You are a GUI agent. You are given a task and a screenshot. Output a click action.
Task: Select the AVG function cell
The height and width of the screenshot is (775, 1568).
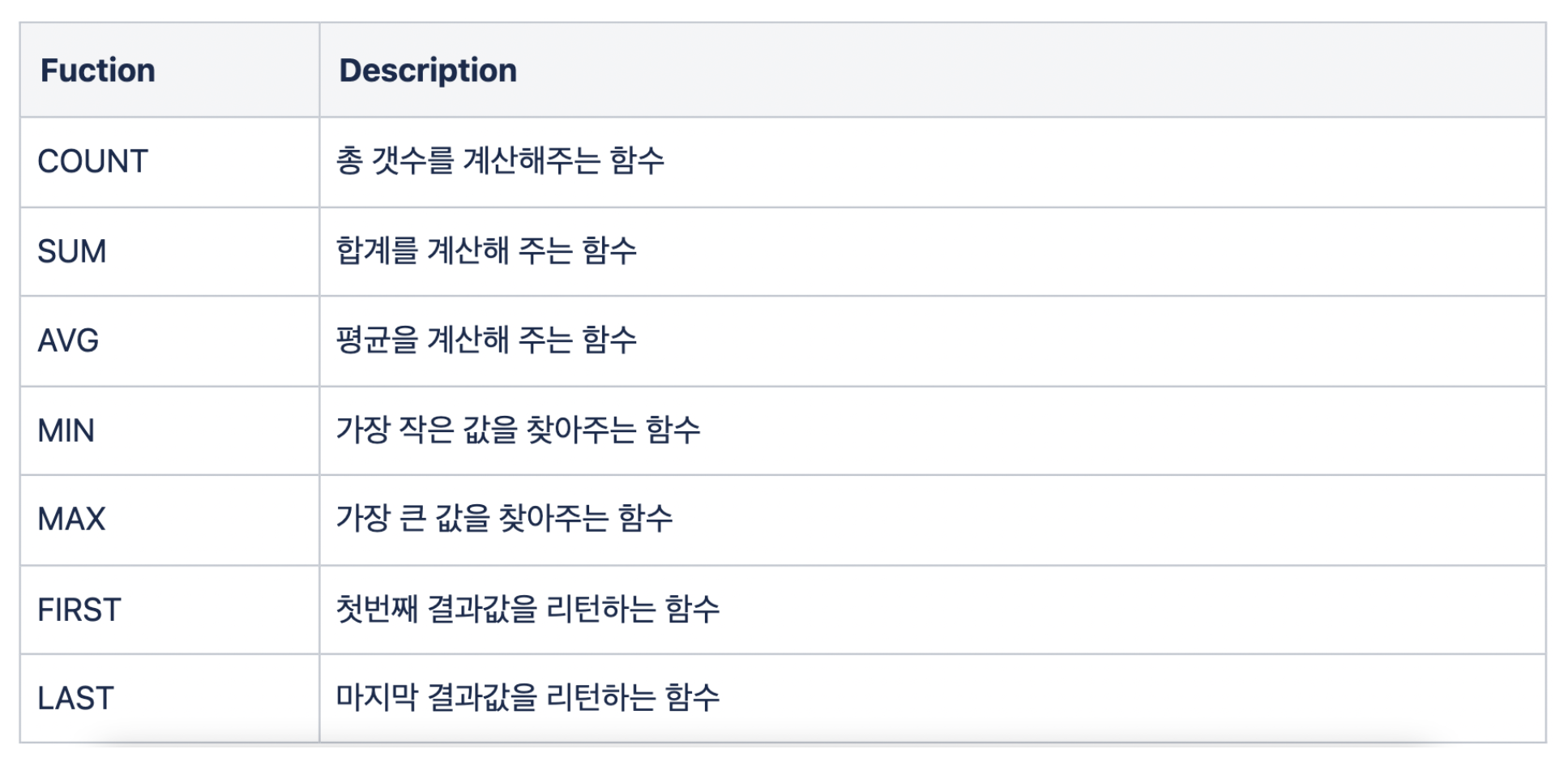[x=169, y=341]
